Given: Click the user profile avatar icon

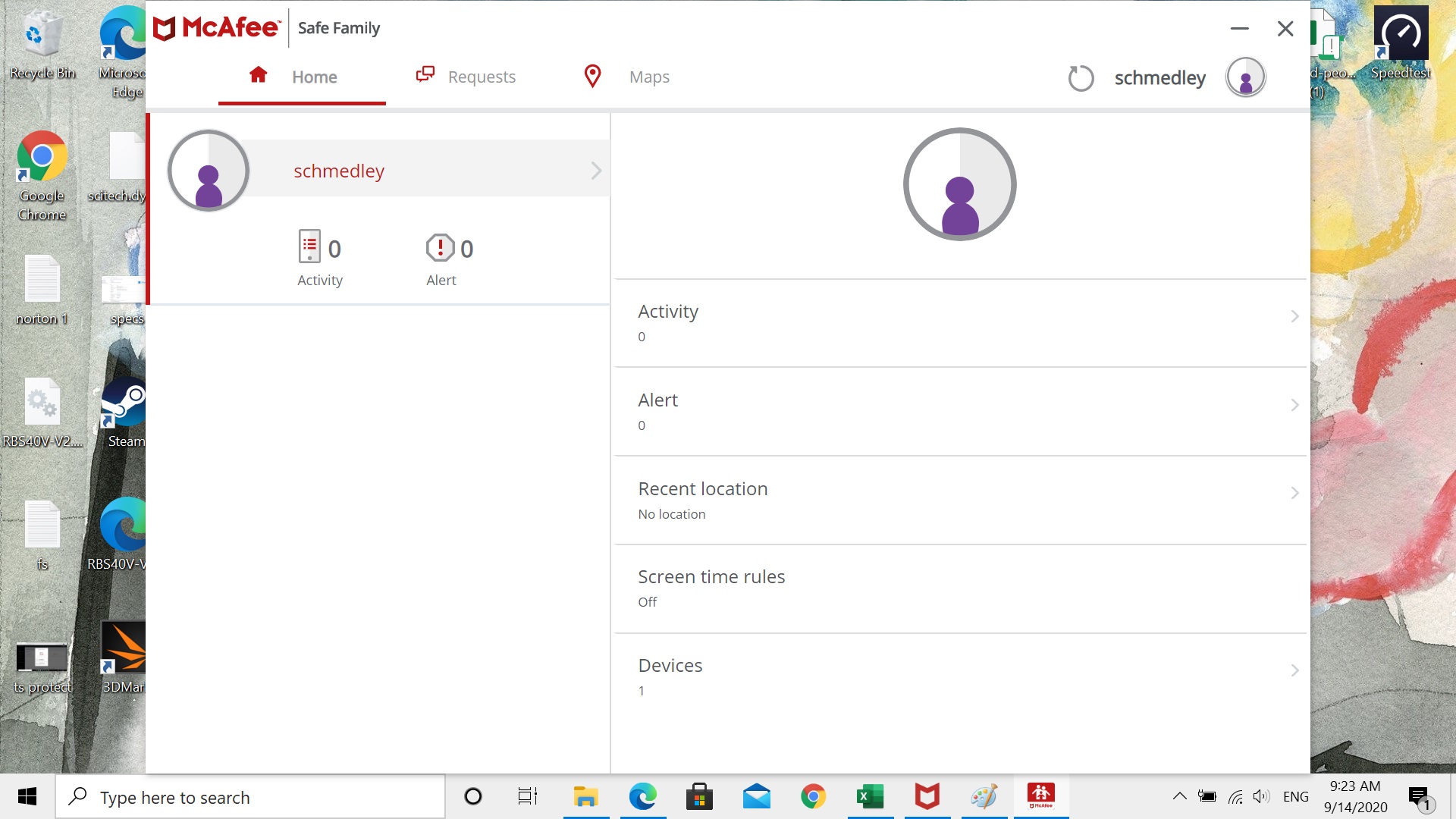Looking at the screenshot, I should point(1246,78).
